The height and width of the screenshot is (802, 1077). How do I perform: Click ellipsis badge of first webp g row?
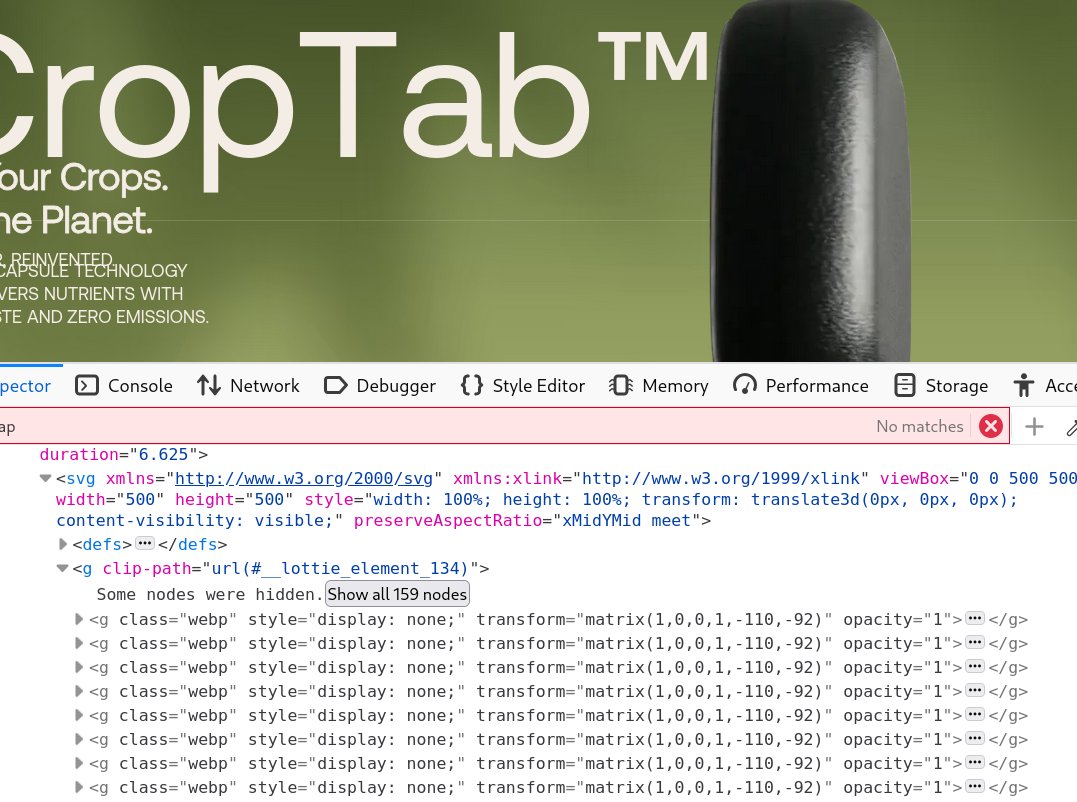coord(975,619)
